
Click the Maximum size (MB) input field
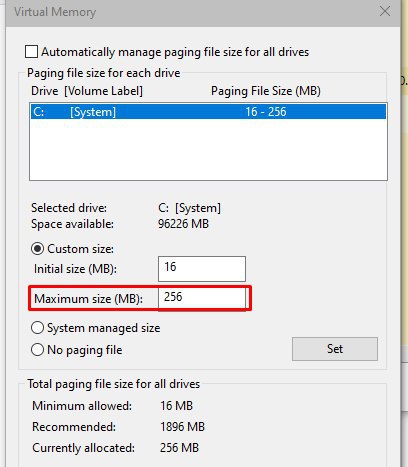click(202, 298)
